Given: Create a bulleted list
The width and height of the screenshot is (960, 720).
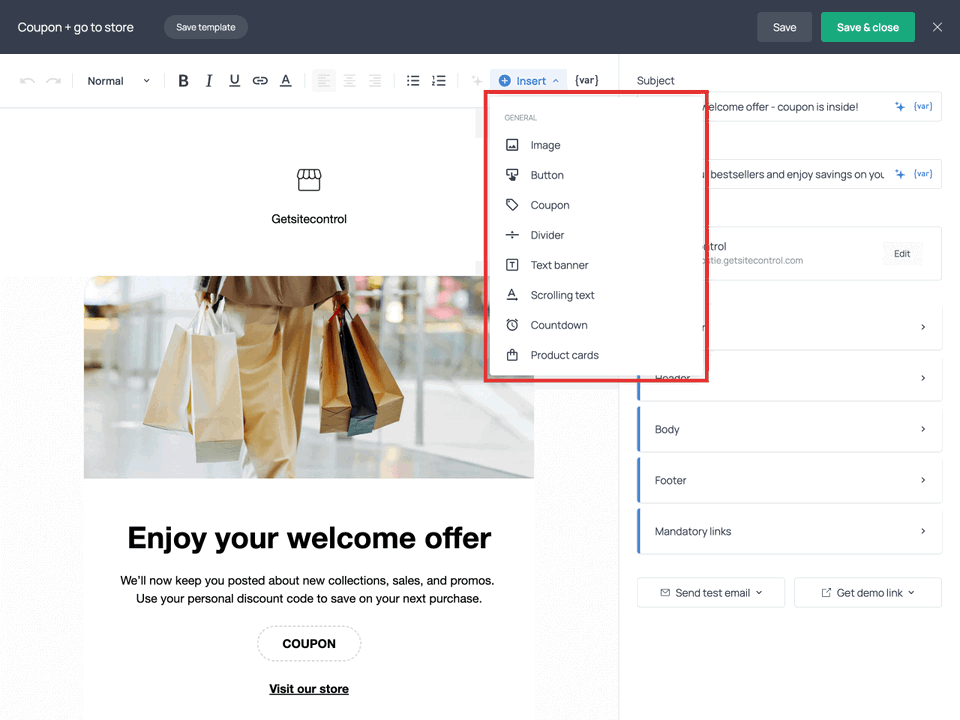Looking at the screenshot, I should (413, 80).
